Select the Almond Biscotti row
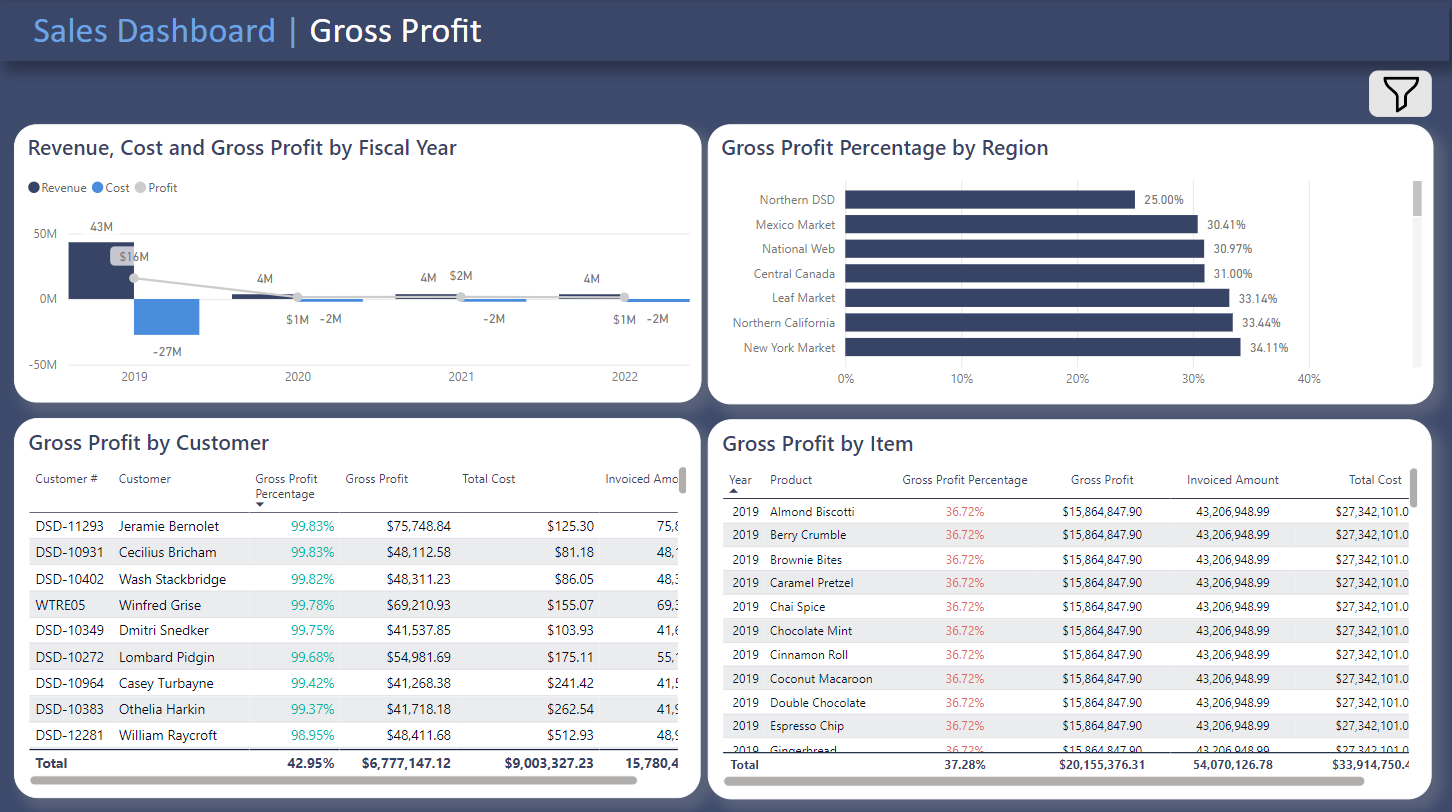Image resolution: width=1452 pixels, height=812 pixels. tap(1066, 511)
